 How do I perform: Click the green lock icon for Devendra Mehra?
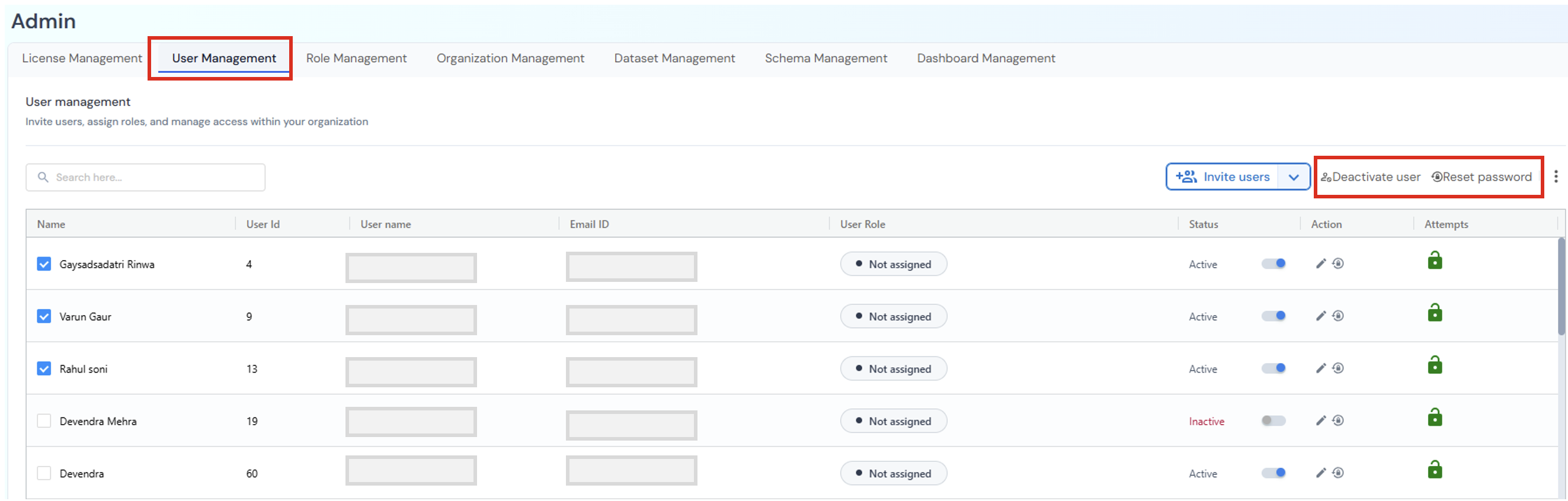[x=1435, y=417]
